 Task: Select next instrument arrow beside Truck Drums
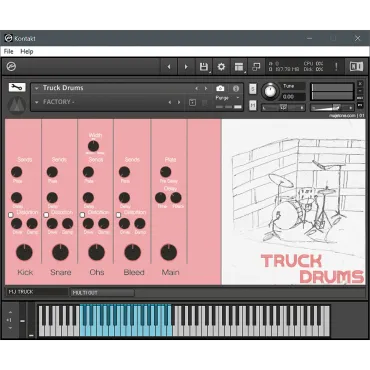click(206, 88)
